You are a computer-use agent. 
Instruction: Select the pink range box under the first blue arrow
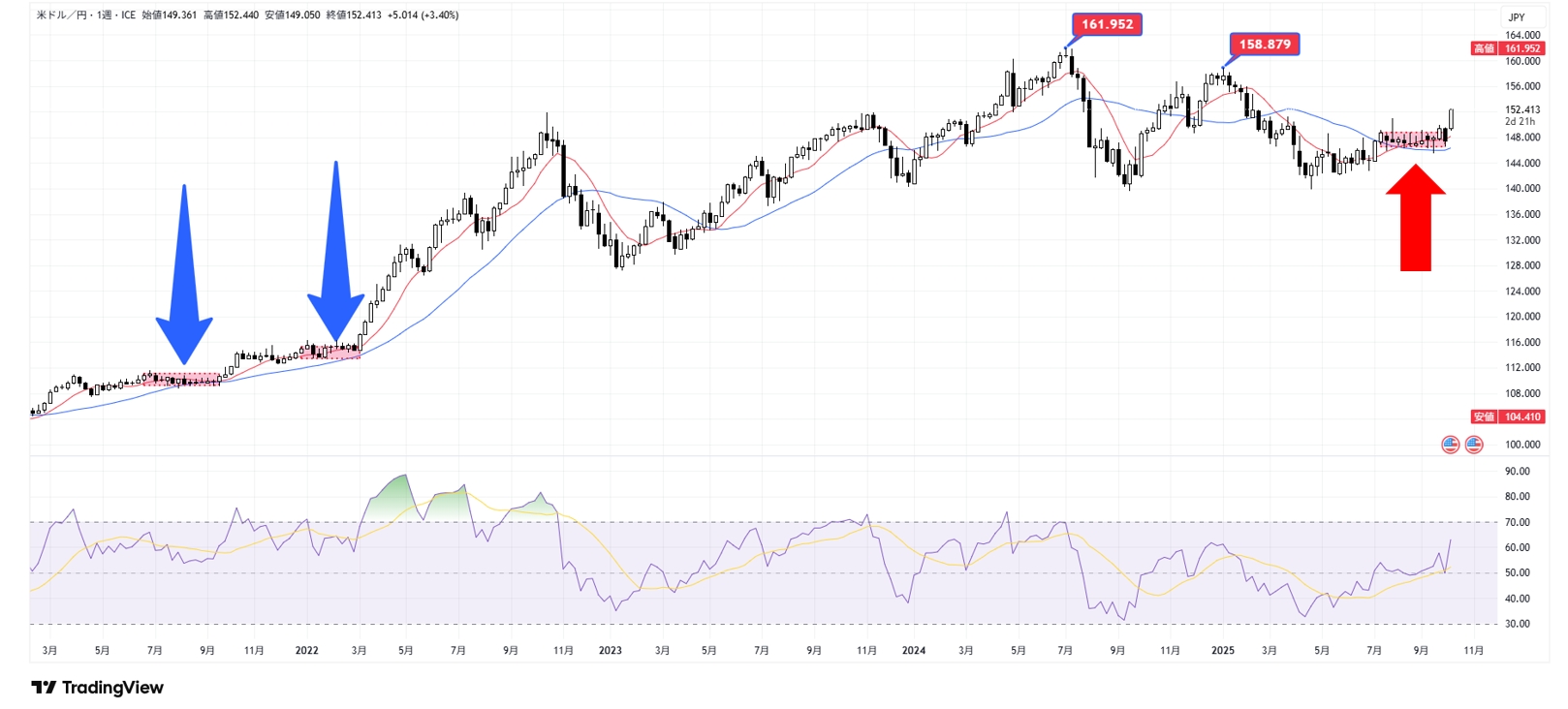coord(182,380)
